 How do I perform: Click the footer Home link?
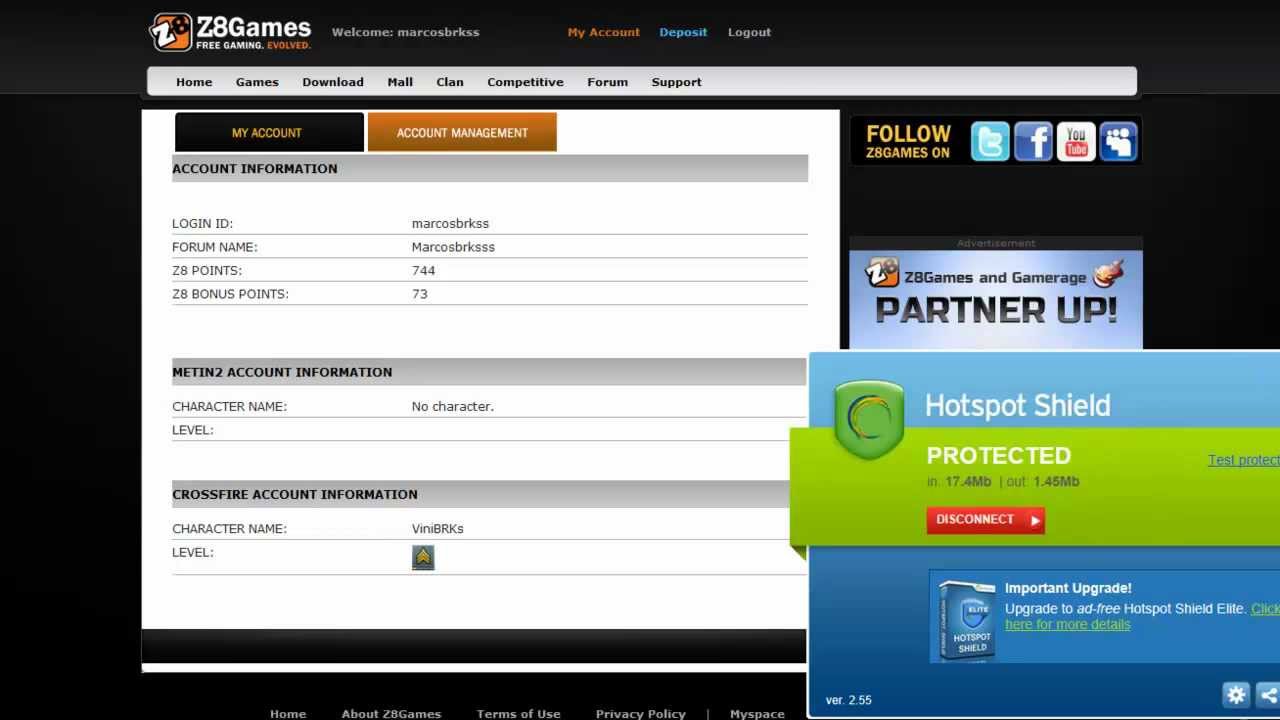coord(288,713)
